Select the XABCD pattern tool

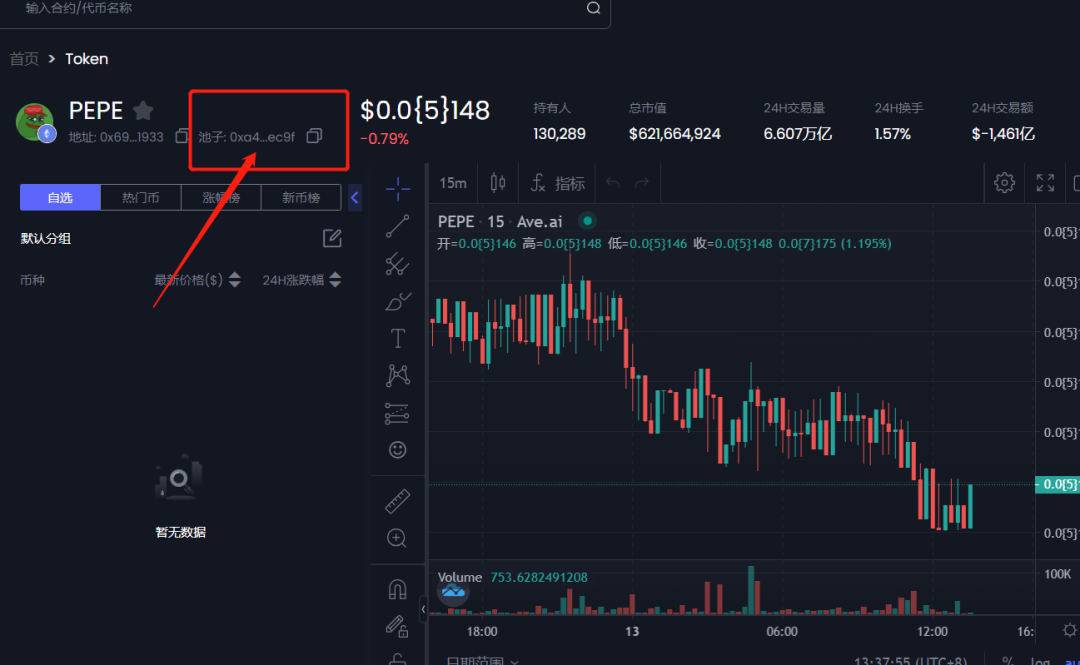coord(397,374)
